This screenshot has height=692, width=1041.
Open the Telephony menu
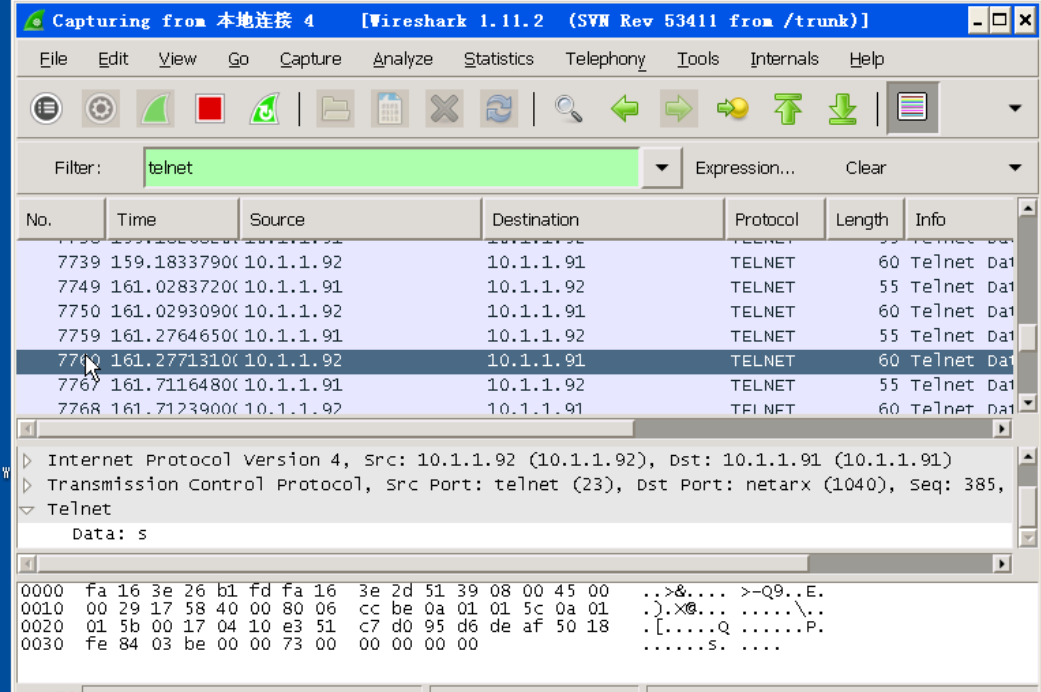[x=605, y=59]
